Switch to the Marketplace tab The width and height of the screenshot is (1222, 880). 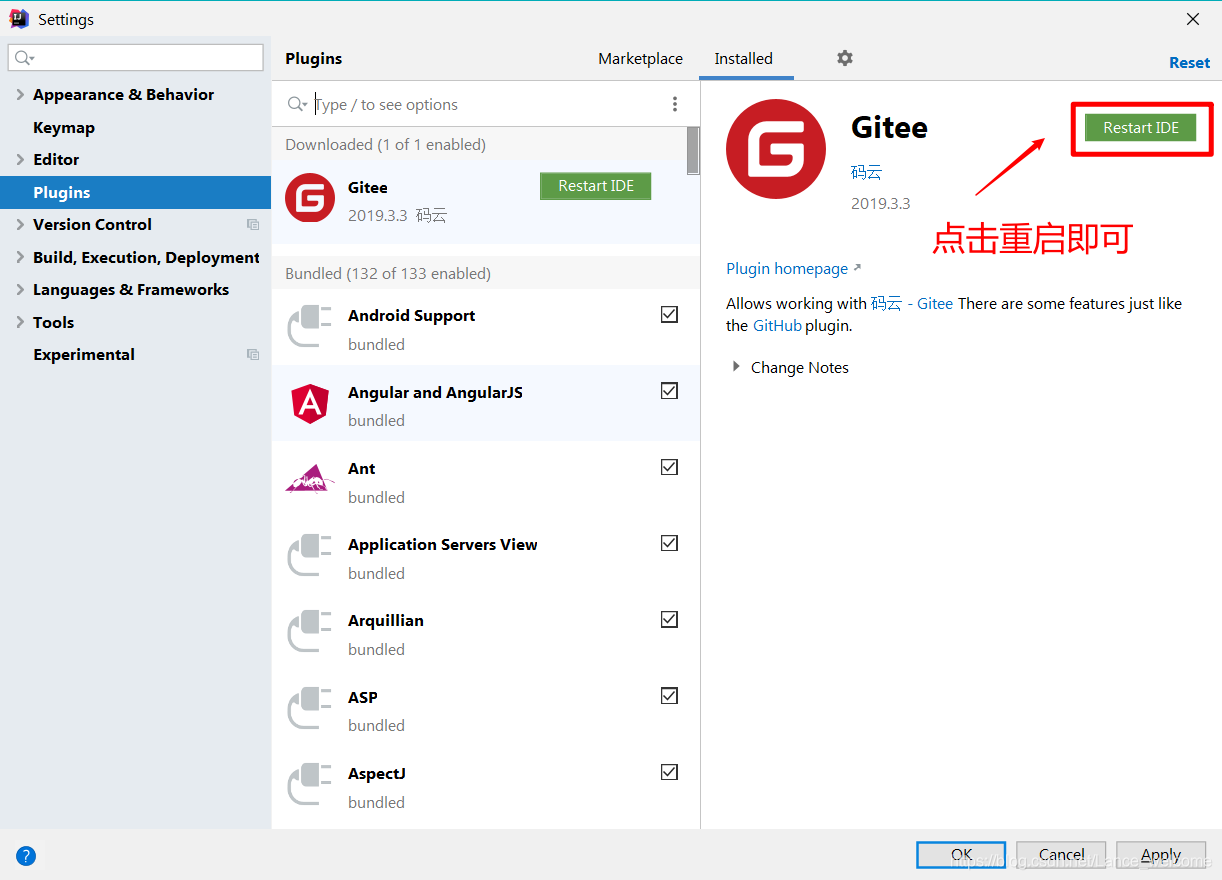tap(640, 59)
